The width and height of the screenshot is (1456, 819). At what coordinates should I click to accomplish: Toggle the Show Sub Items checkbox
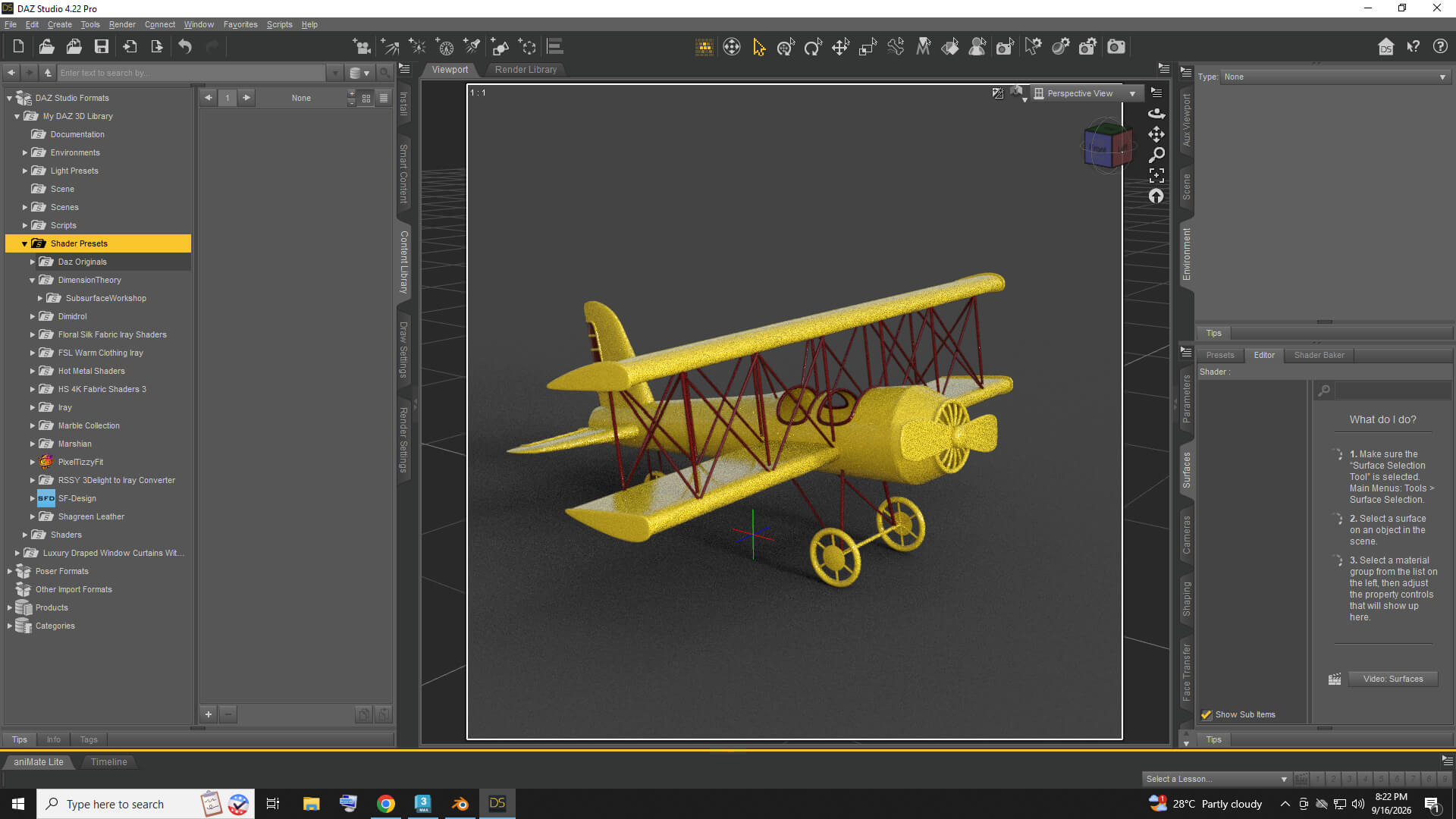click(1207, 714)
